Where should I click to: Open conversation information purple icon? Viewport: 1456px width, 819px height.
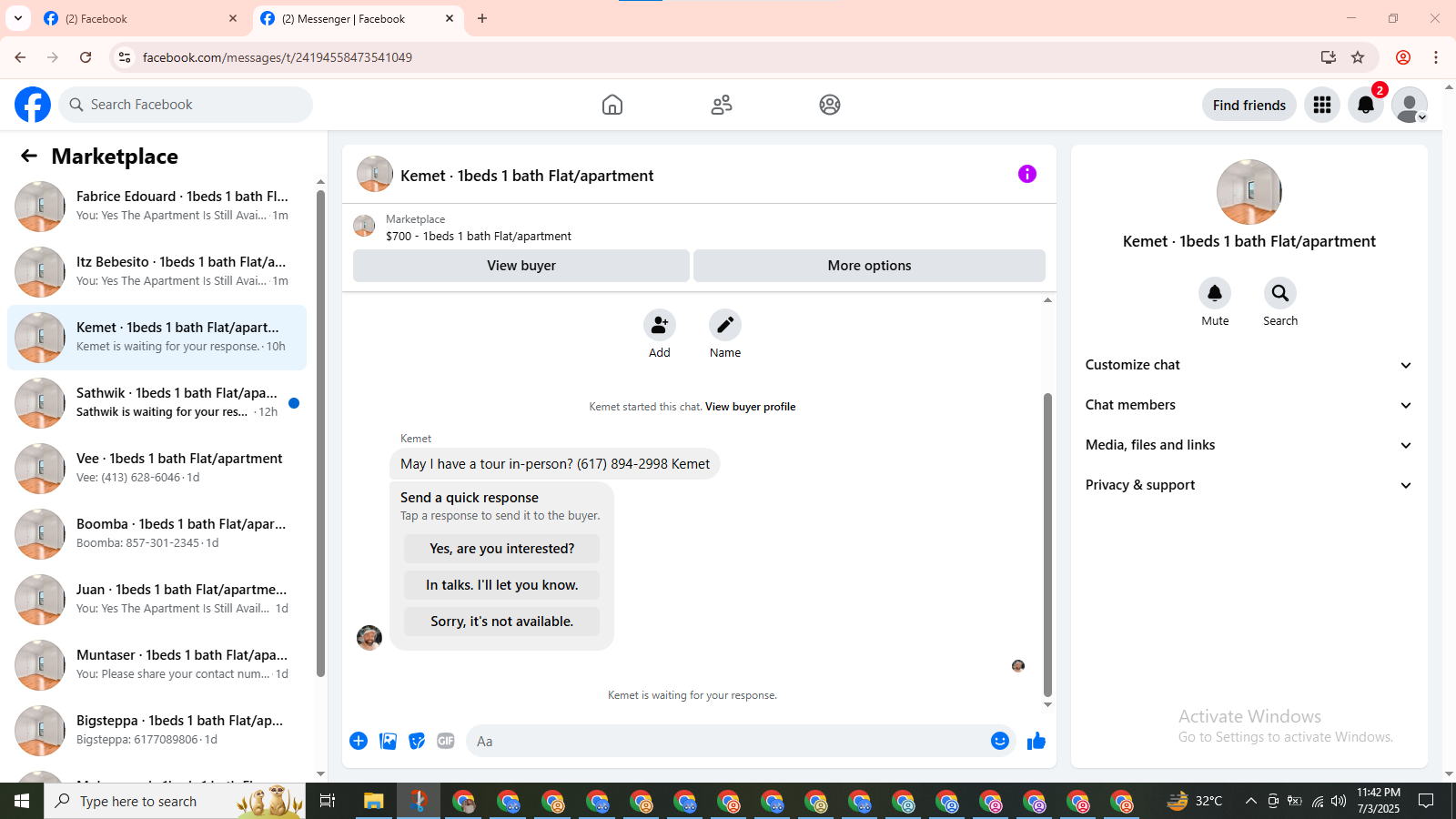point(1027,174)
